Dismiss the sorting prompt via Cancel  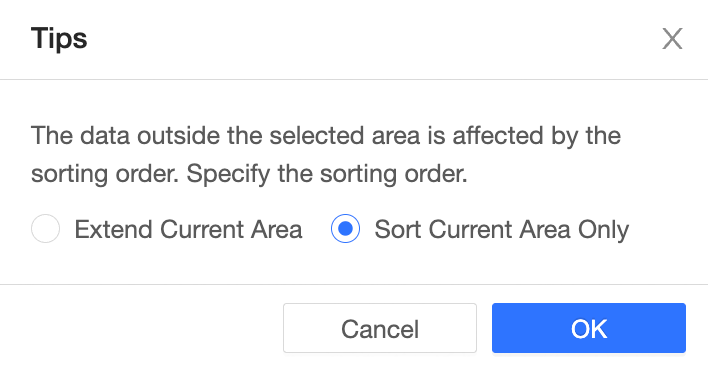click(x=380, y=328)
